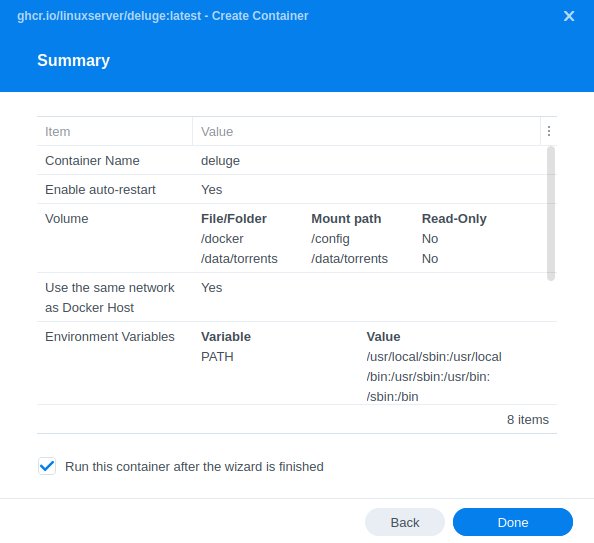Toggle Run this container after wizard checkbox
Screen dimensions: 594x543
coord(47,466)
